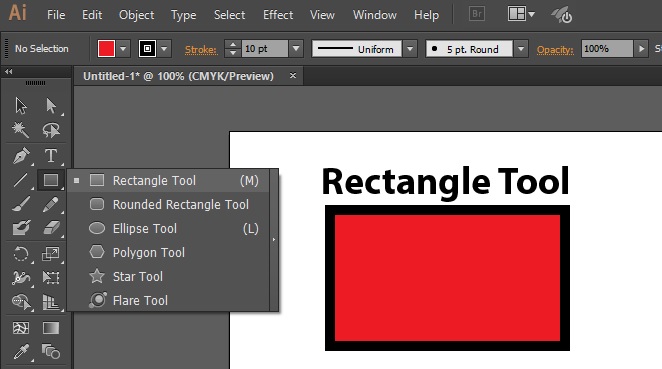Click the red fill color swatch

tap(106, 49)
